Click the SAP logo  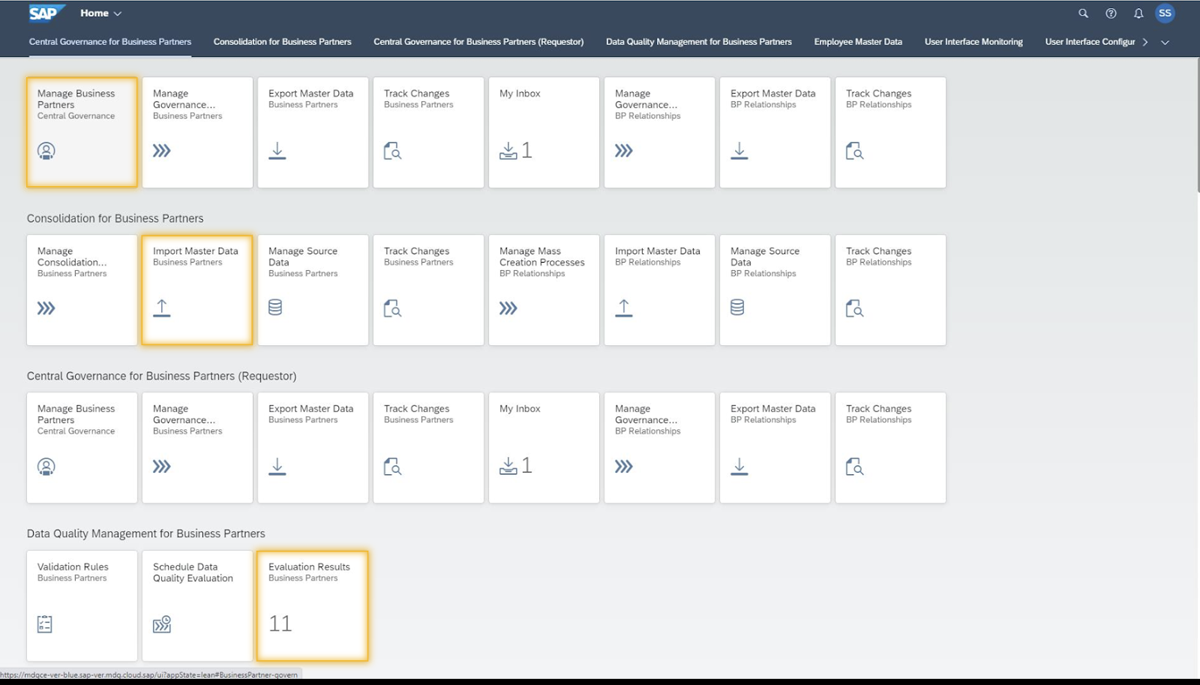point(48,13)
